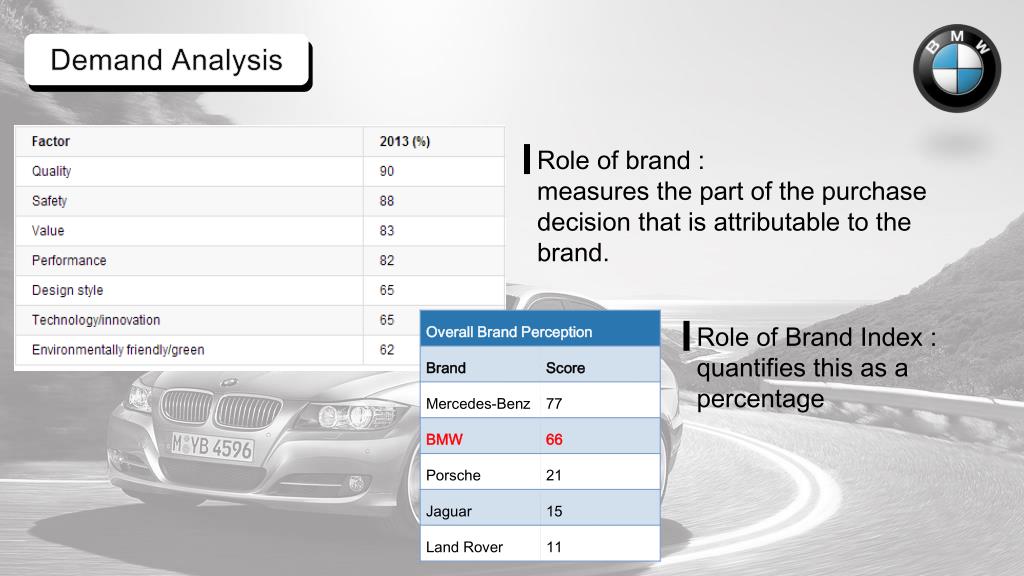
Task: Select the Jaguar score 15
Action: pos(600,508)
